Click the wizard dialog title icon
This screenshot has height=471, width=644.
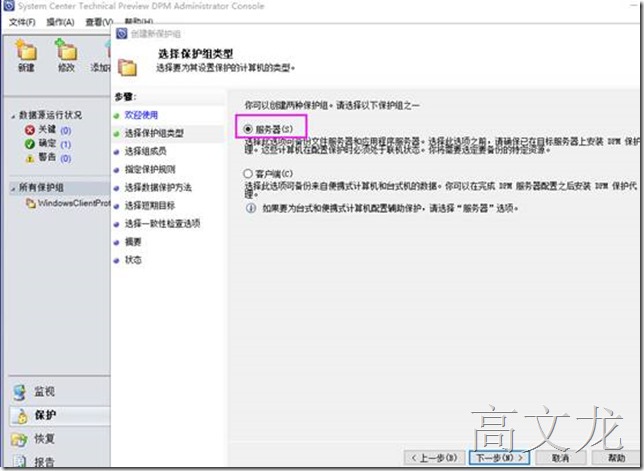122,33
